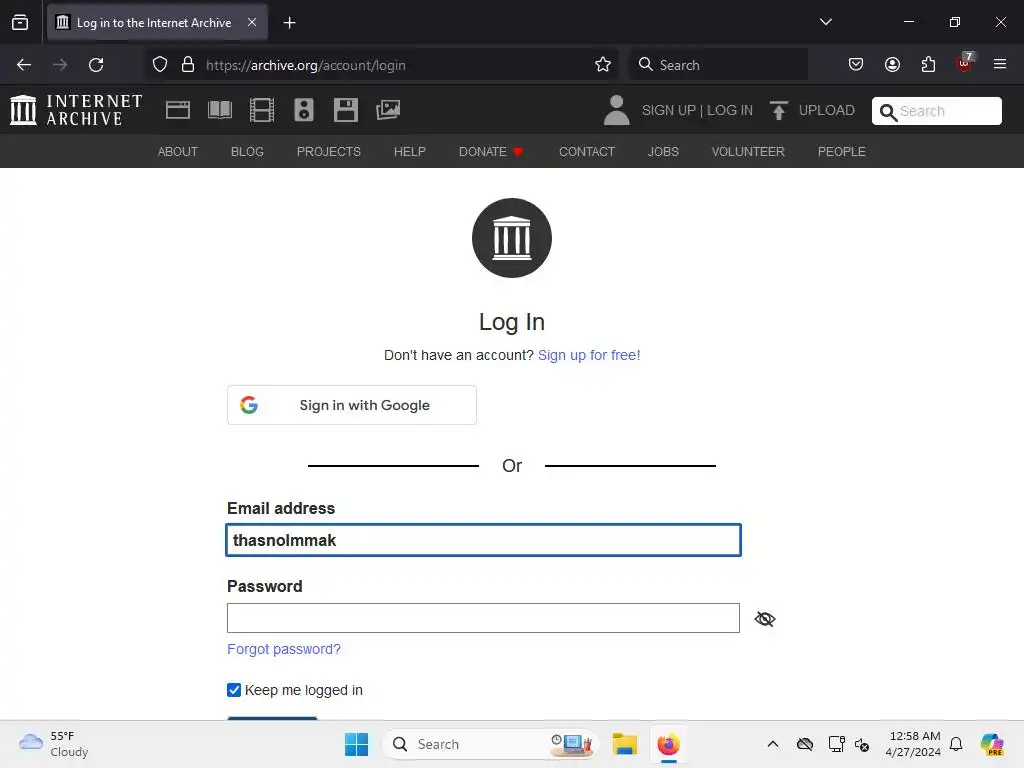Image resolution: width=1024 pixels, height=768 pixels.
Task: Open the Web (Wayback Machine) icon in Archive header
Action: pos(178,110)
